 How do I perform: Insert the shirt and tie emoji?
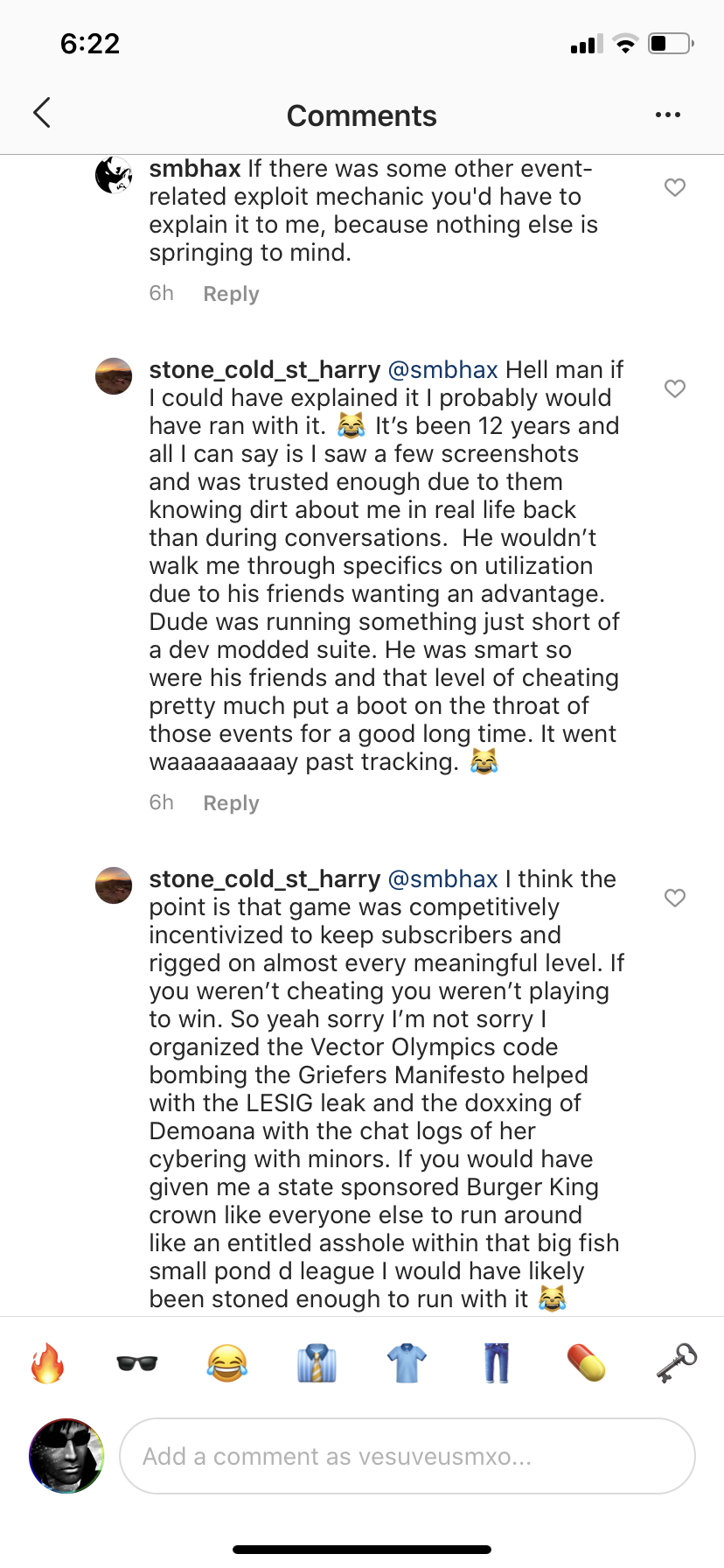click(317, 1363)
